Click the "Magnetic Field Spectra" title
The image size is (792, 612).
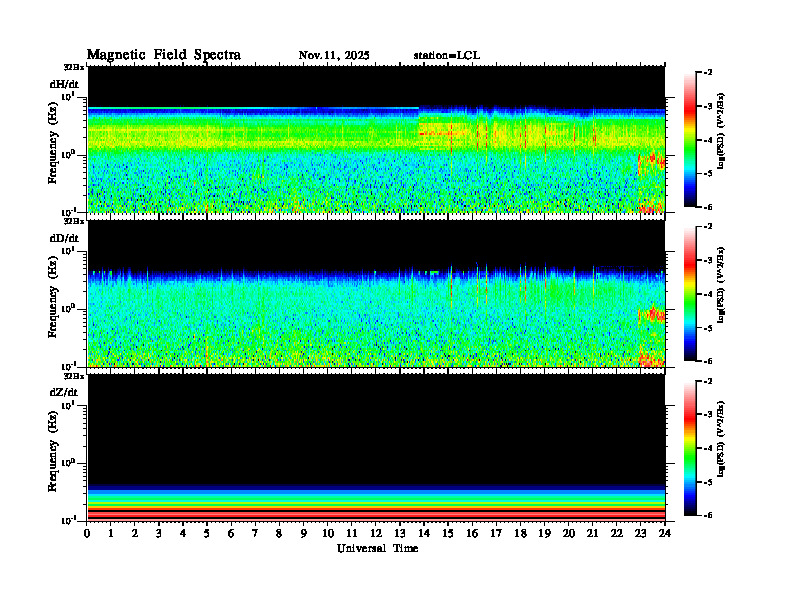(x=164, y=55)
